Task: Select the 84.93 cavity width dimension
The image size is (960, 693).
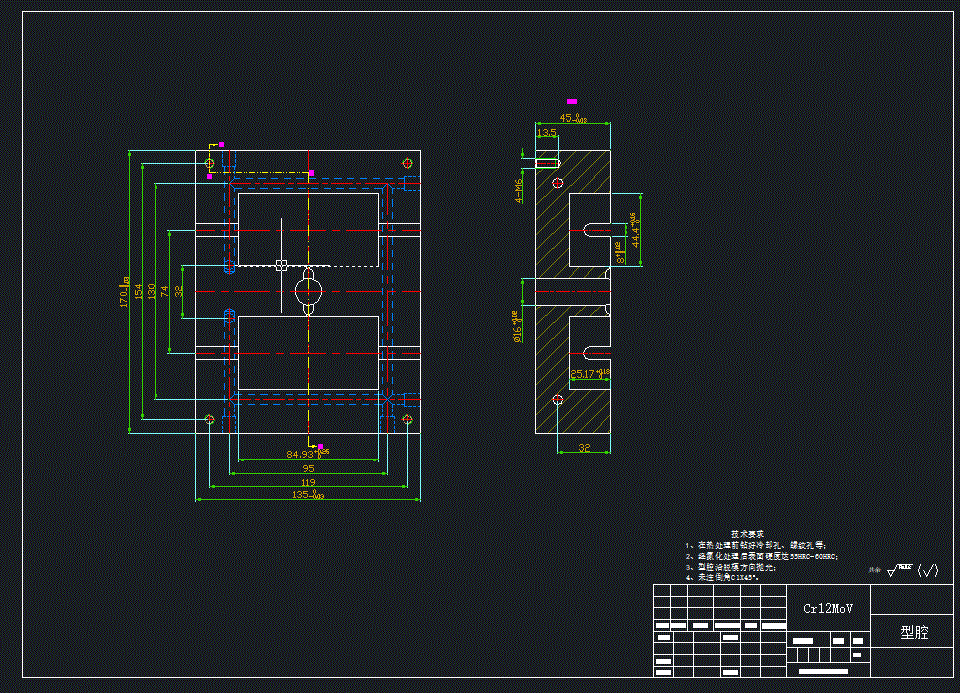Action: tap(307, 454)
